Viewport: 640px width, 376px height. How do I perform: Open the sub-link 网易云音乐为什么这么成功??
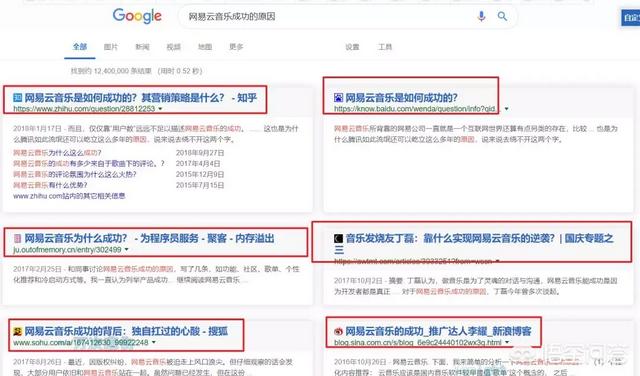[x=57, y=153]
